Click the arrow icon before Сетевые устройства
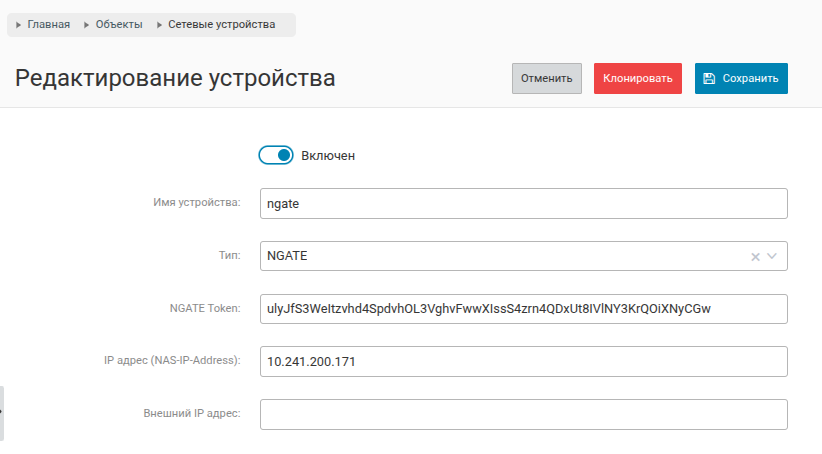The height and width of the screenshot is (454, 822). coord(159,25)
